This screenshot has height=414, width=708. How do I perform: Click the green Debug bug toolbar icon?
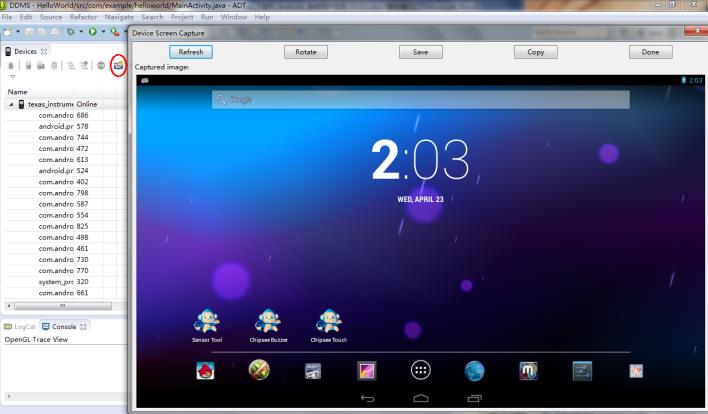[x=71, y=32]
